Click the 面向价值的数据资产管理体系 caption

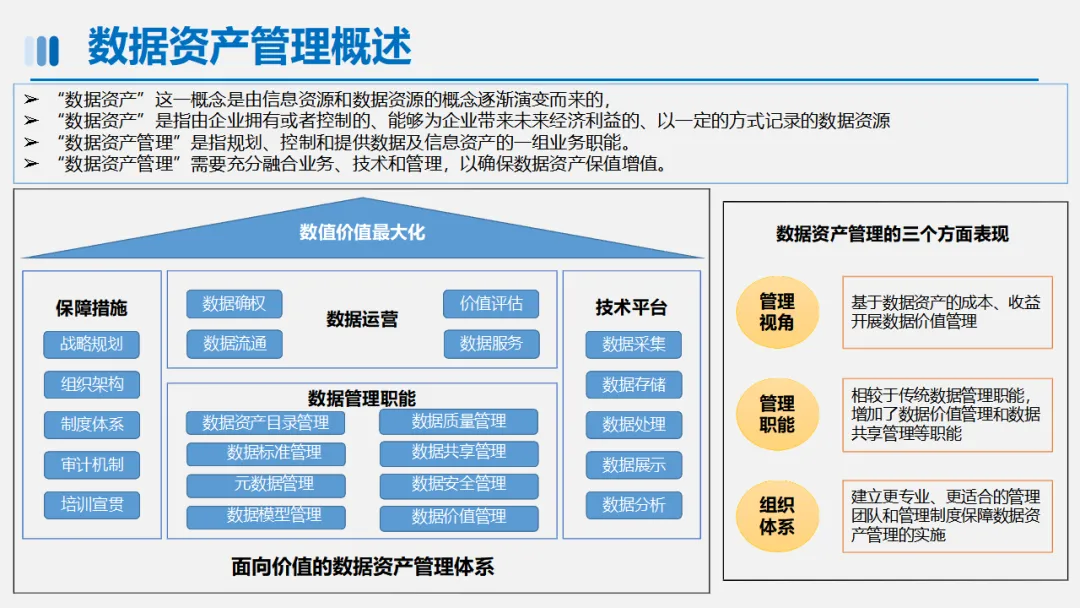(362, 567)
